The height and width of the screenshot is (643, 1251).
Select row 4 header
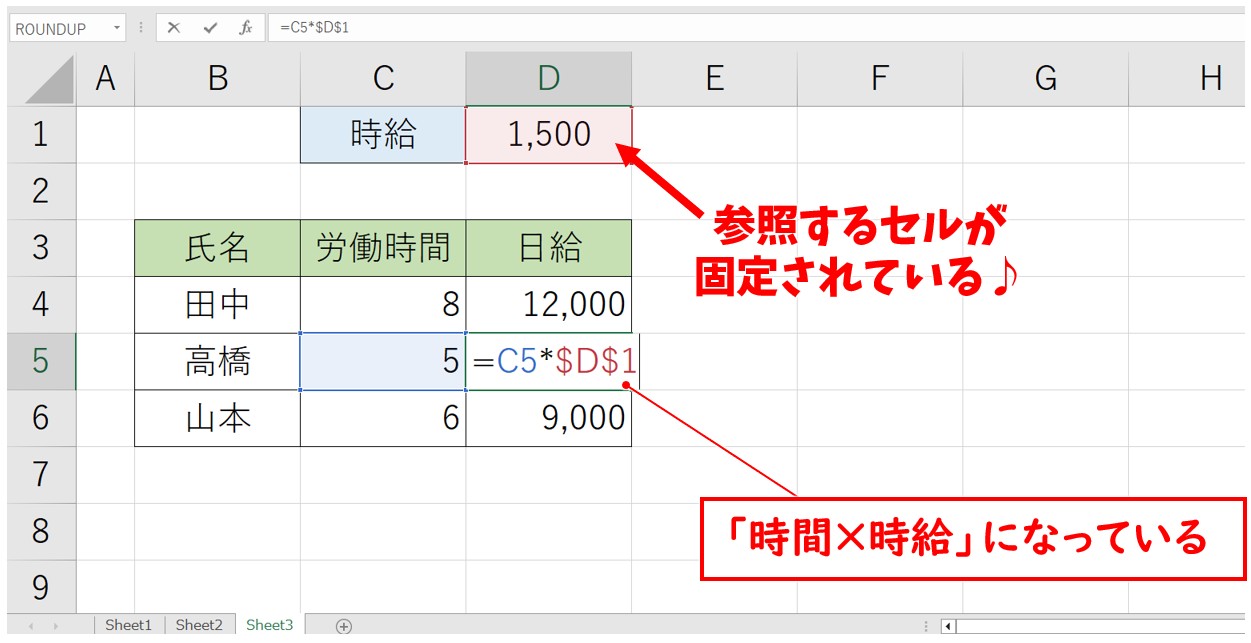(41, 305)
